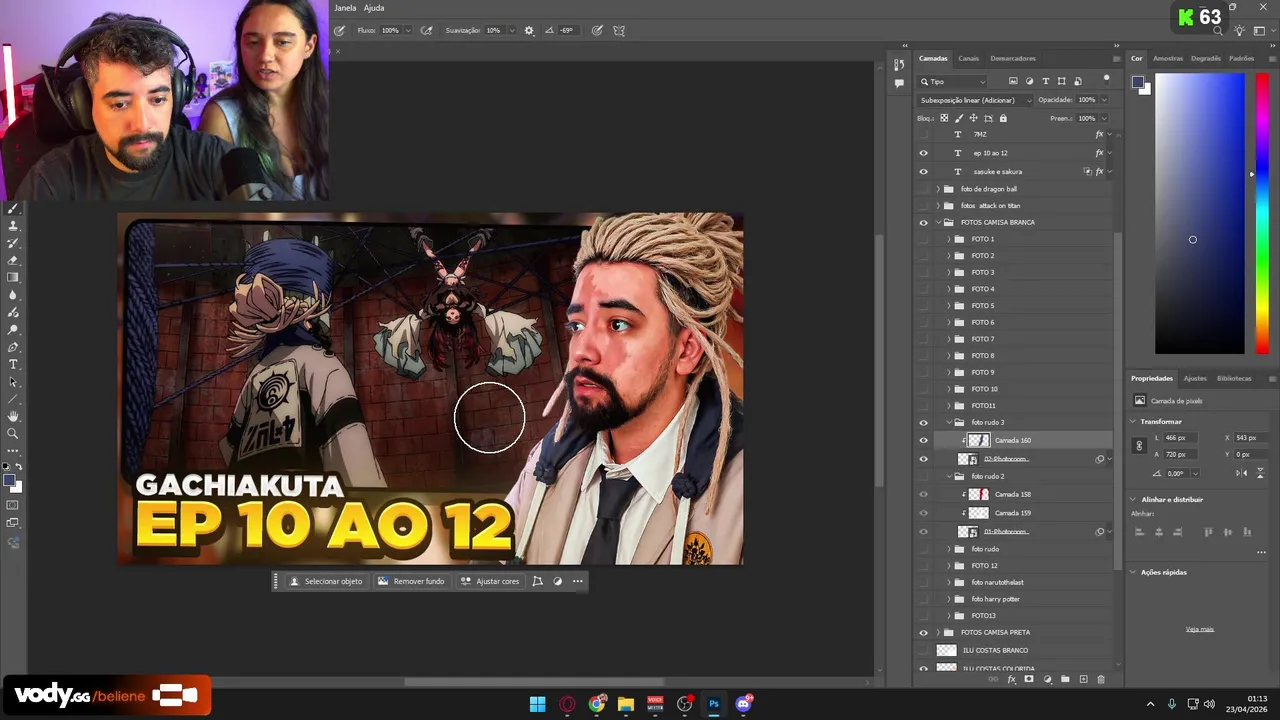Select the Clone Stamp tool
Screen dimensions: 1280x720
(13, 226)
